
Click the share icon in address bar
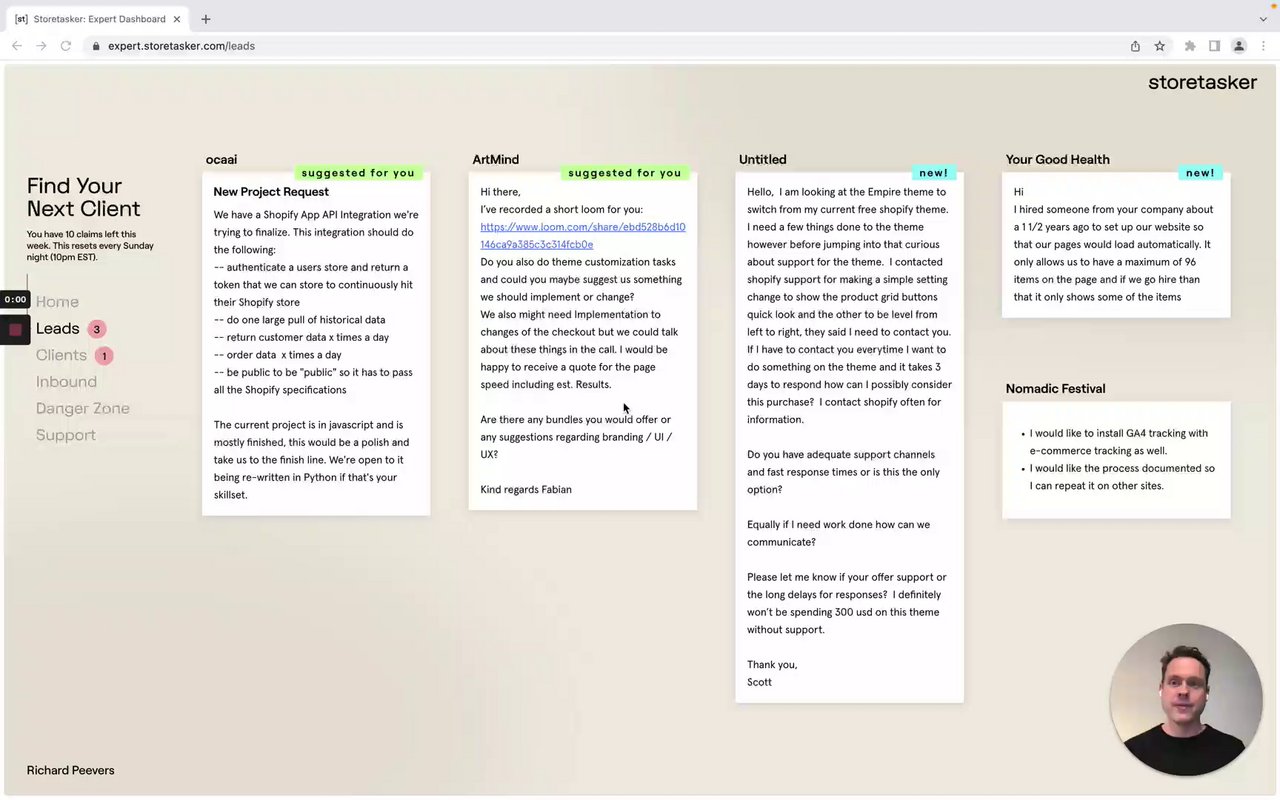[x=1135, y=46]
